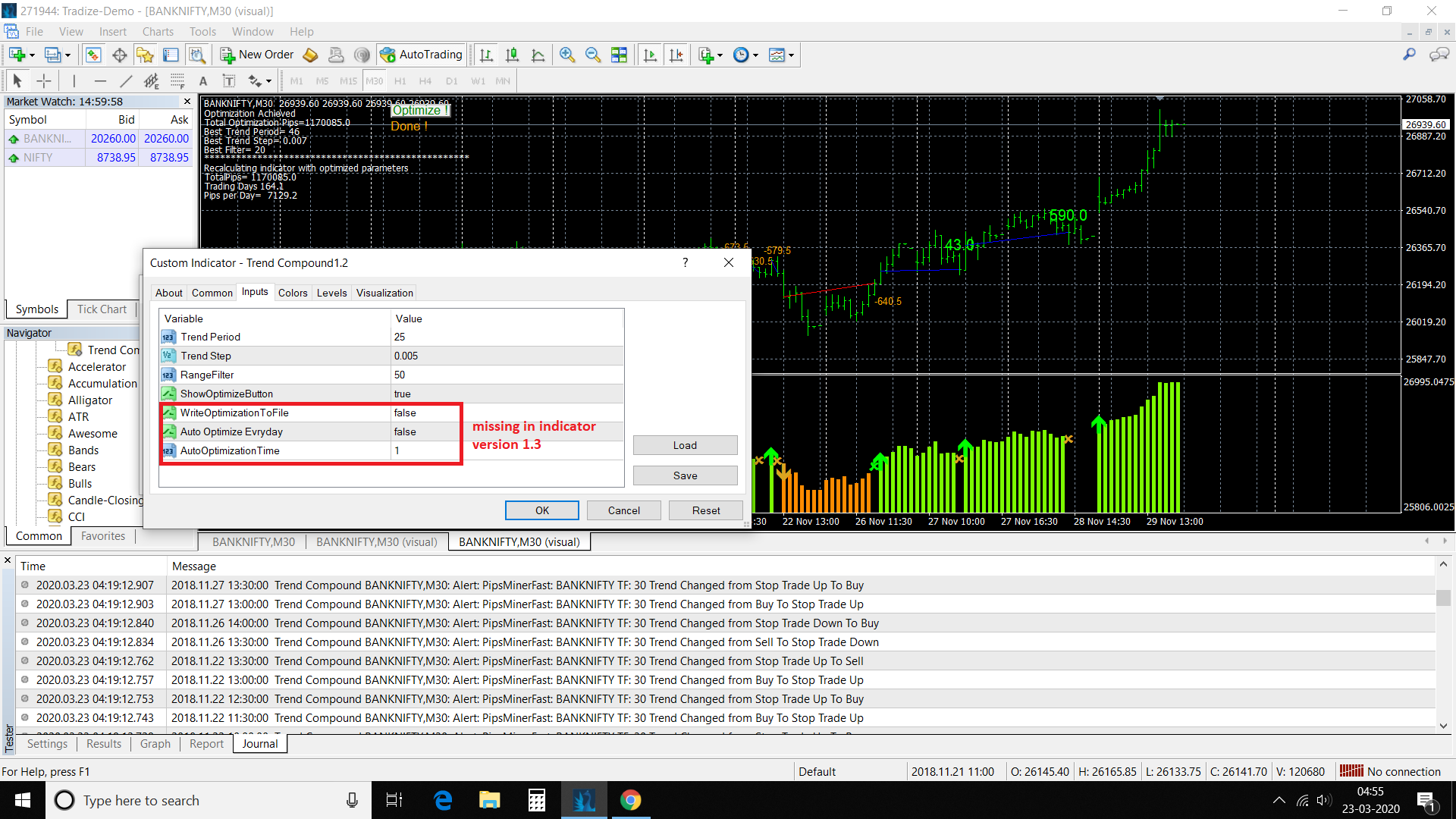Switch chart to candlesticks view icon
This screenshot has width=1456, height=819.
(x=512, y=55)
